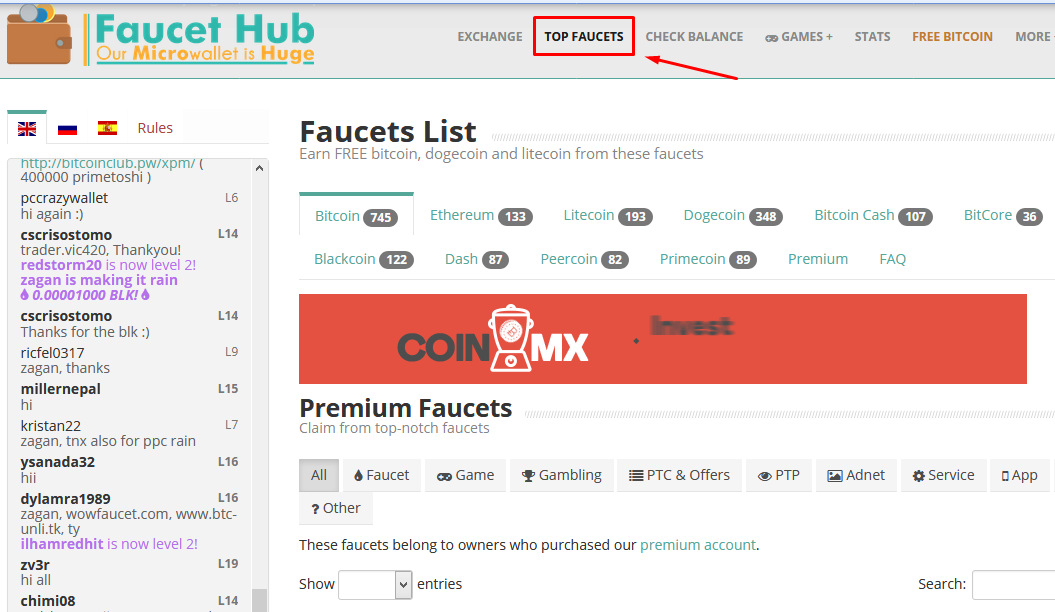Click username ricfel0317 in chat
This screenshot has height=612, width=1055.
[52, 353]
